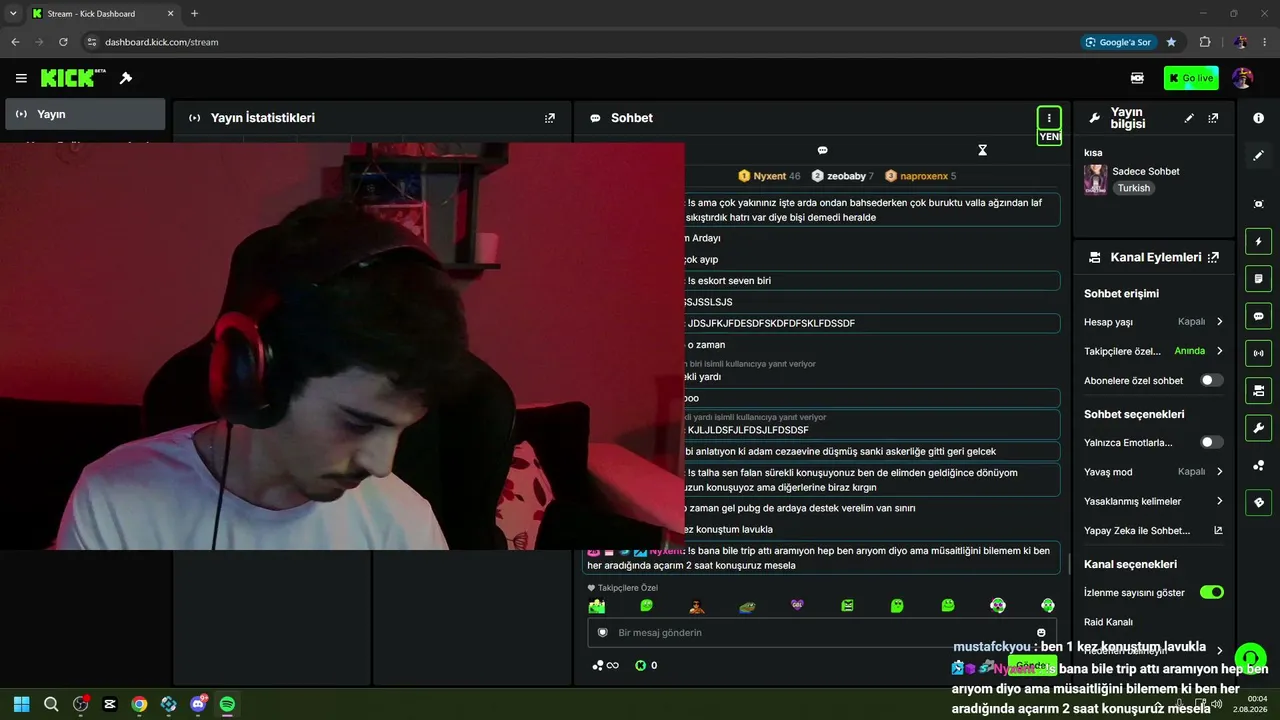Open Discord from the taskbar

pyautogui.click(x=198, y=704)
